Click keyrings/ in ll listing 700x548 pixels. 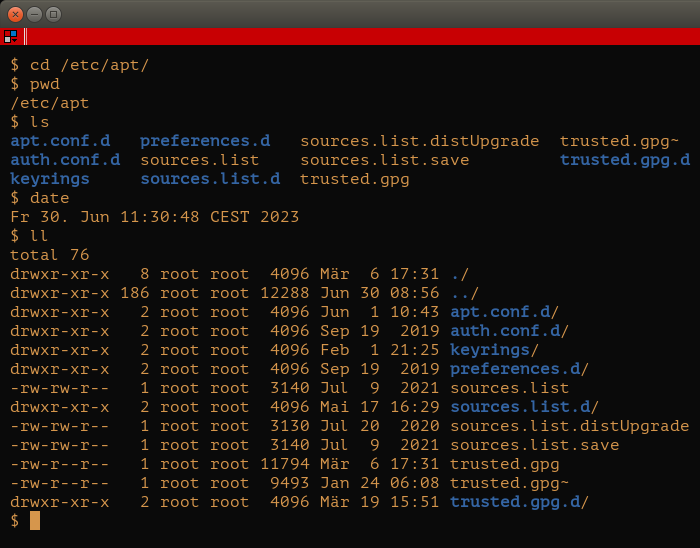click(494, 350)
